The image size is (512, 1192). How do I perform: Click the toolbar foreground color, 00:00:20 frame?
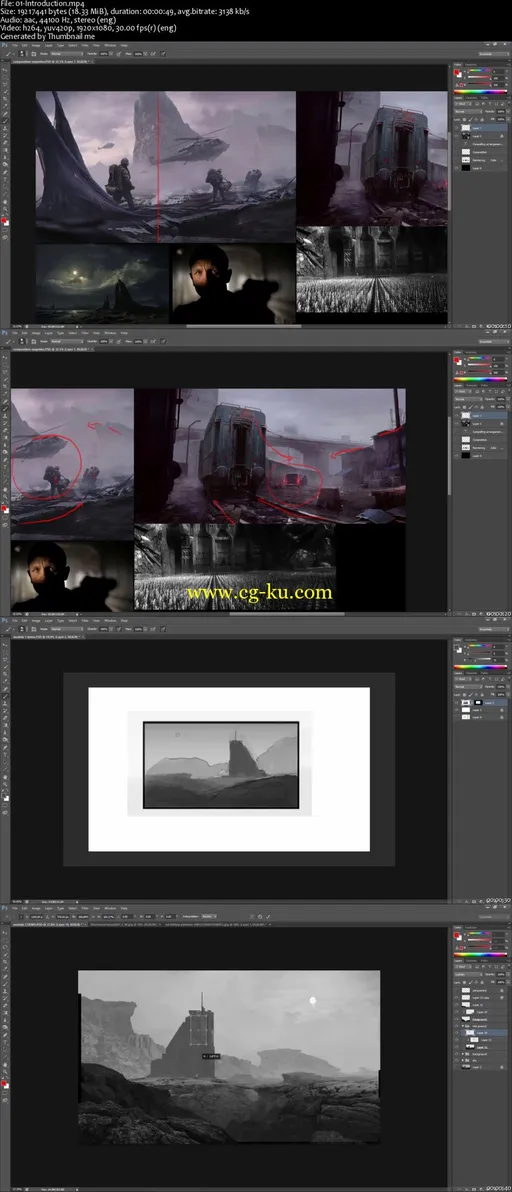tap(4, 508)
